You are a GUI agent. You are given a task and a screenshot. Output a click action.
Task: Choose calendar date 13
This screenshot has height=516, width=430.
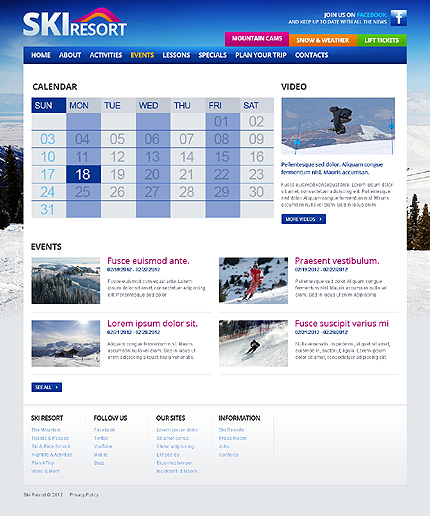[x=153, y=157]
